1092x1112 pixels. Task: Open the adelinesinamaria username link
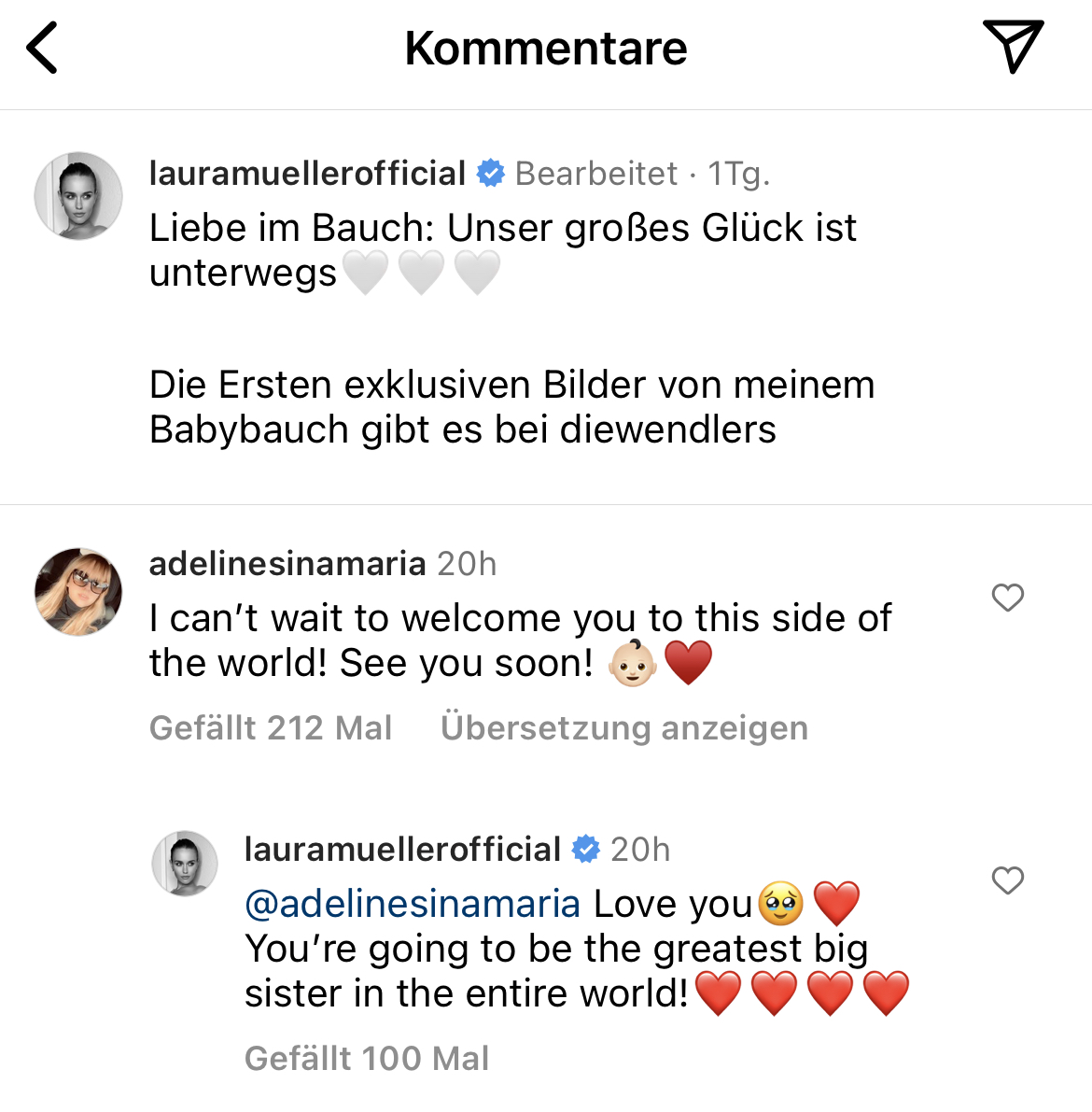pyautogui.click(x=287, y=564)
